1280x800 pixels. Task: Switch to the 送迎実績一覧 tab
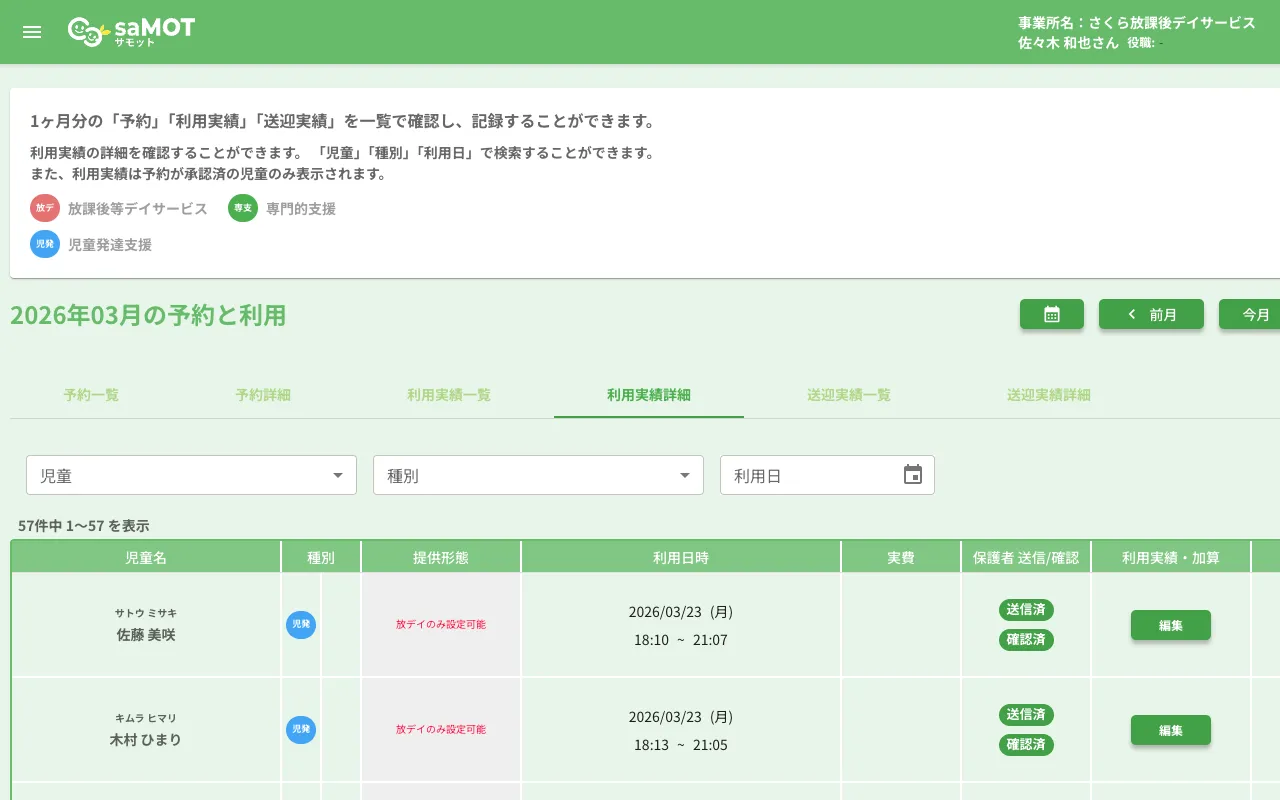849,395
